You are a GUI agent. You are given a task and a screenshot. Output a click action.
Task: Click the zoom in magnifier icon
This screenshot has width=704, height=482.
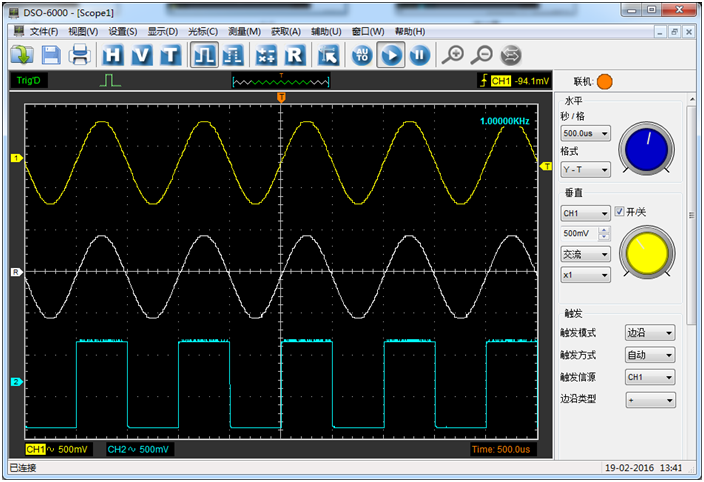pos(453,54)
